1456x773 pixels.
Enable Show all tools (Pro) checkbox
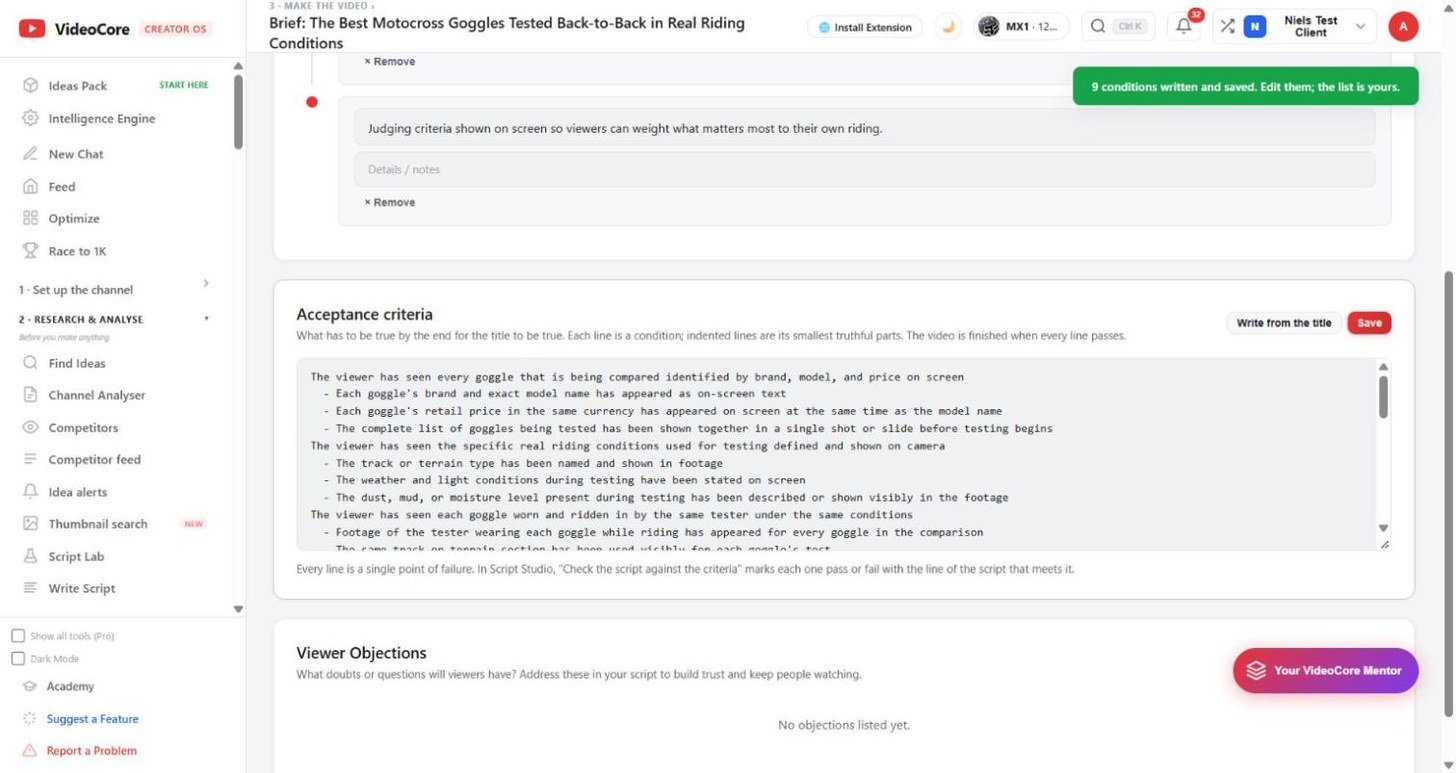pyautogui.click(x=18, y=636)
